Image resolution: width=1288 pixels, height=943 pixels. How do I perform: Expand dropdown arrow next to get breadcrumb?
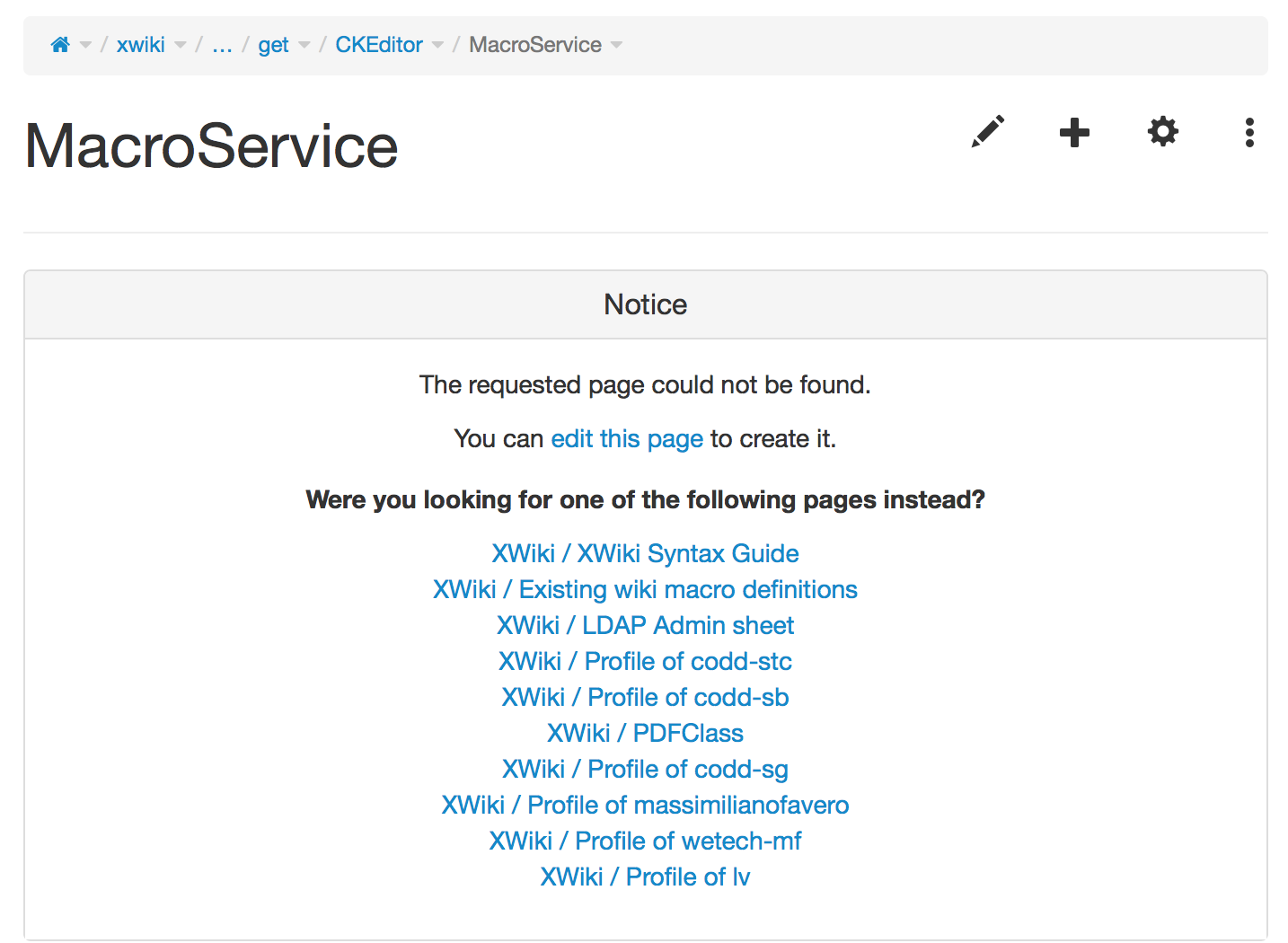pyautogui.click(x=304, y=45)
